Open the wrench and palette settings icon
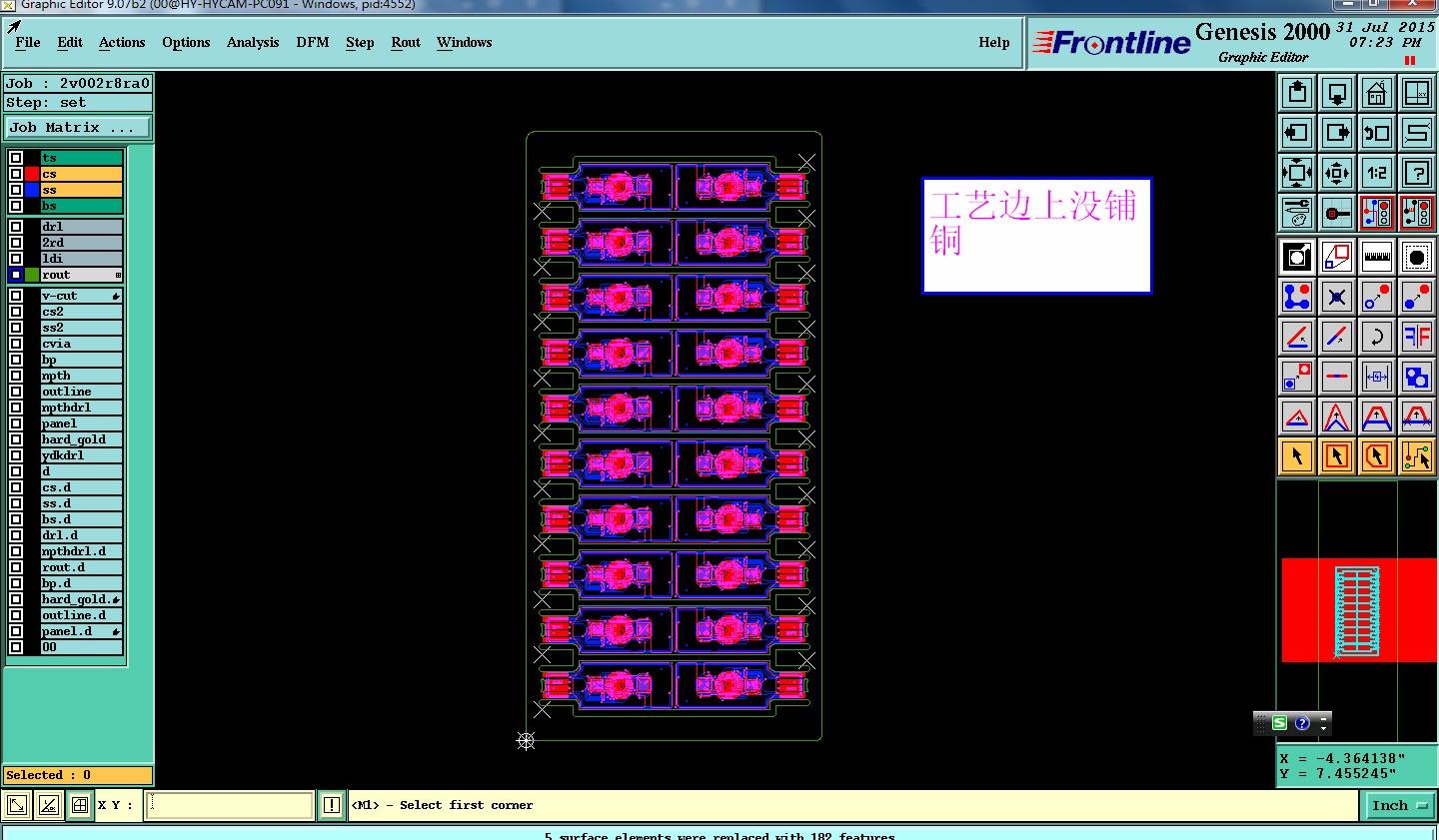Viewport: 1439px width, 840px height. pos(1297,213)
